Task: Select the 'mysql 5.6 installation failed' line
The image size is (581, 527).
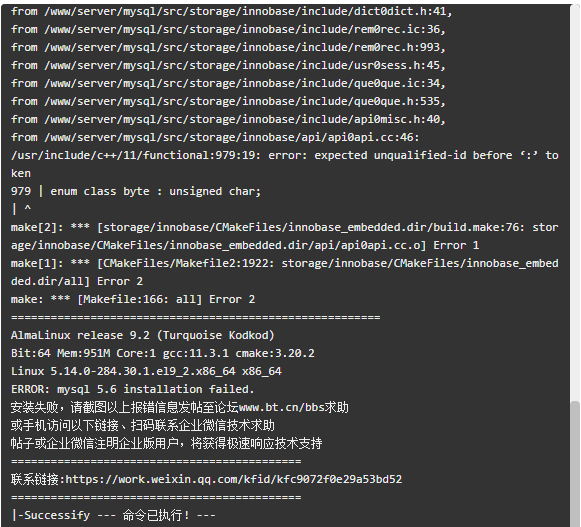Action: [133, 389]
